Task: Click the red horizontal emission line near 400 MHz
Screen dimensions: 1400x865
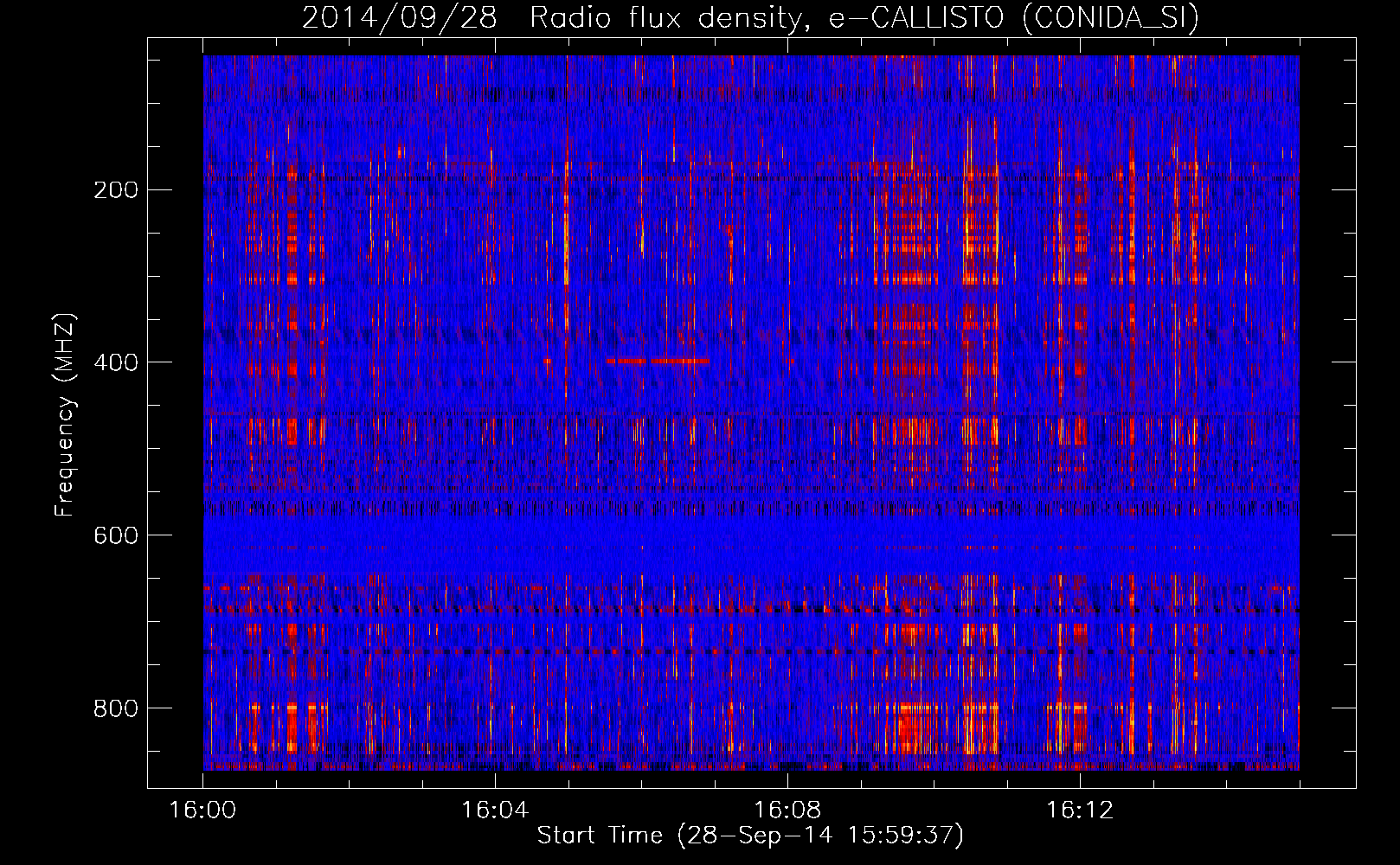Action: click(658, 361)
